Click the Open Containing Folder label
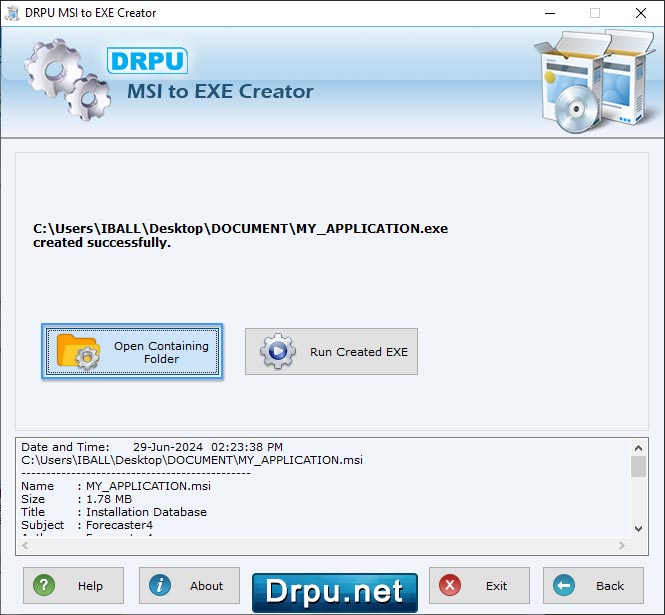Image resolution: width=665 pixels, height=615 pixels. pyautogui.click(x=161, y=352)
